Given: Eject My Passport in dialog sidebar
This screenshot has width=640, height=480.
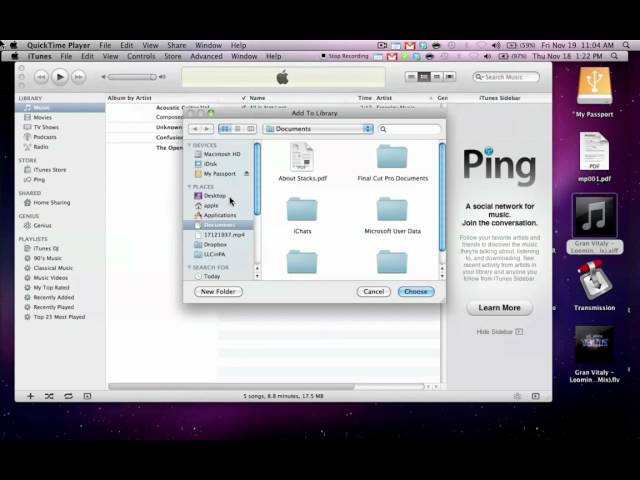Looking at the screenshot, I should click(x=247, y=174).
